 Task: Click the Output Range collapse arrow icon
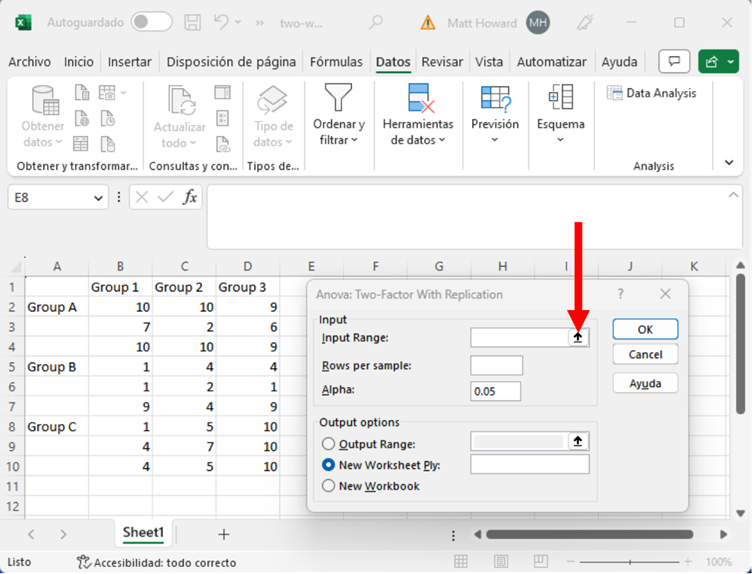pyautogui.click(x=578, y=441)
